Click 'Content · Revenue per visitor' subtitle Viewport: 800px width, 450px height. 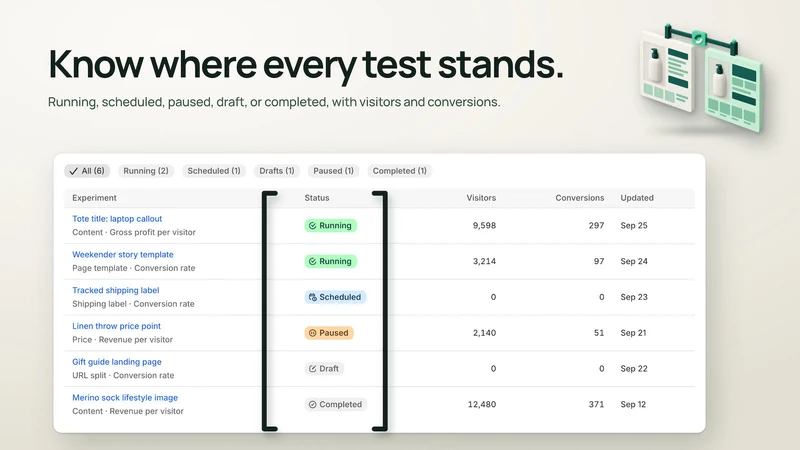(128, 411)
